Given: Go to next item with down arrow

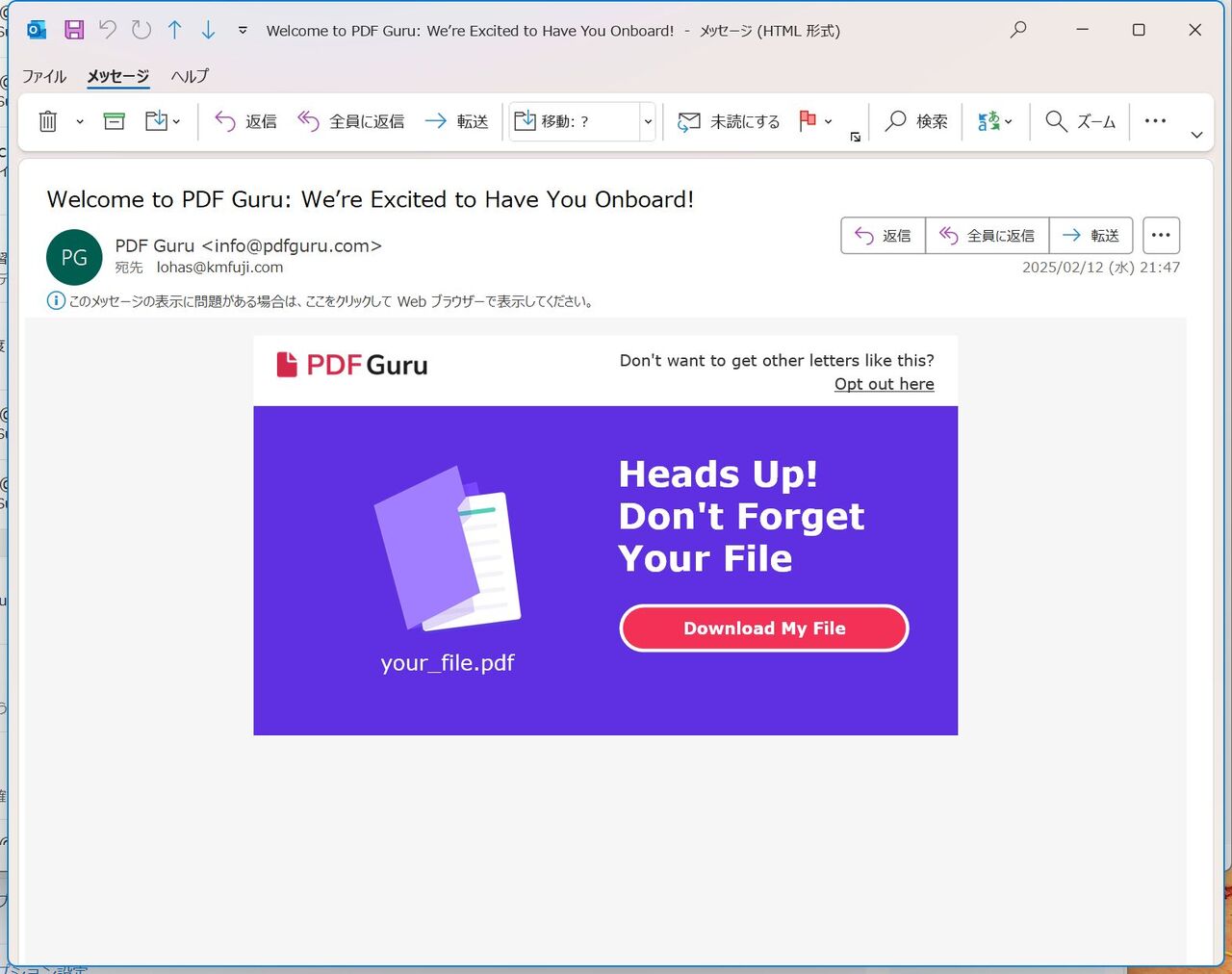Looking at the screenshot, I should 209,30.
